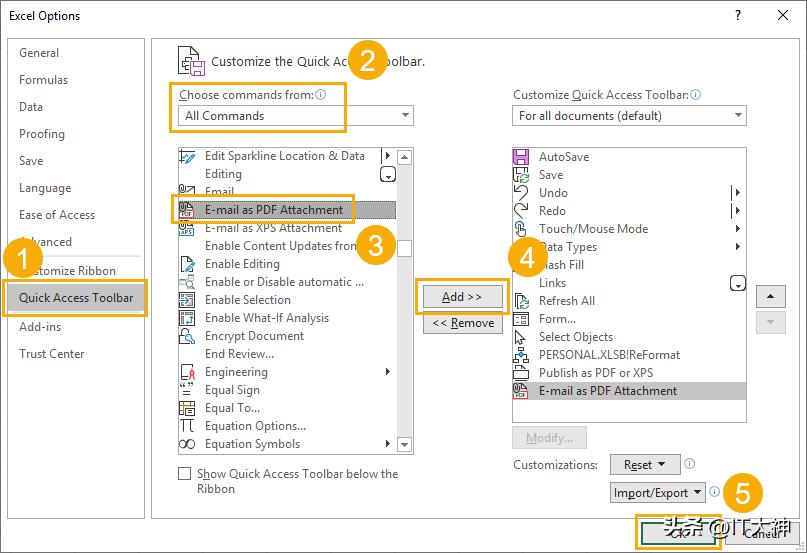Click the Move Up arrow button
Viewport: 807px width, 553px height.
click(x=769, y=297)
